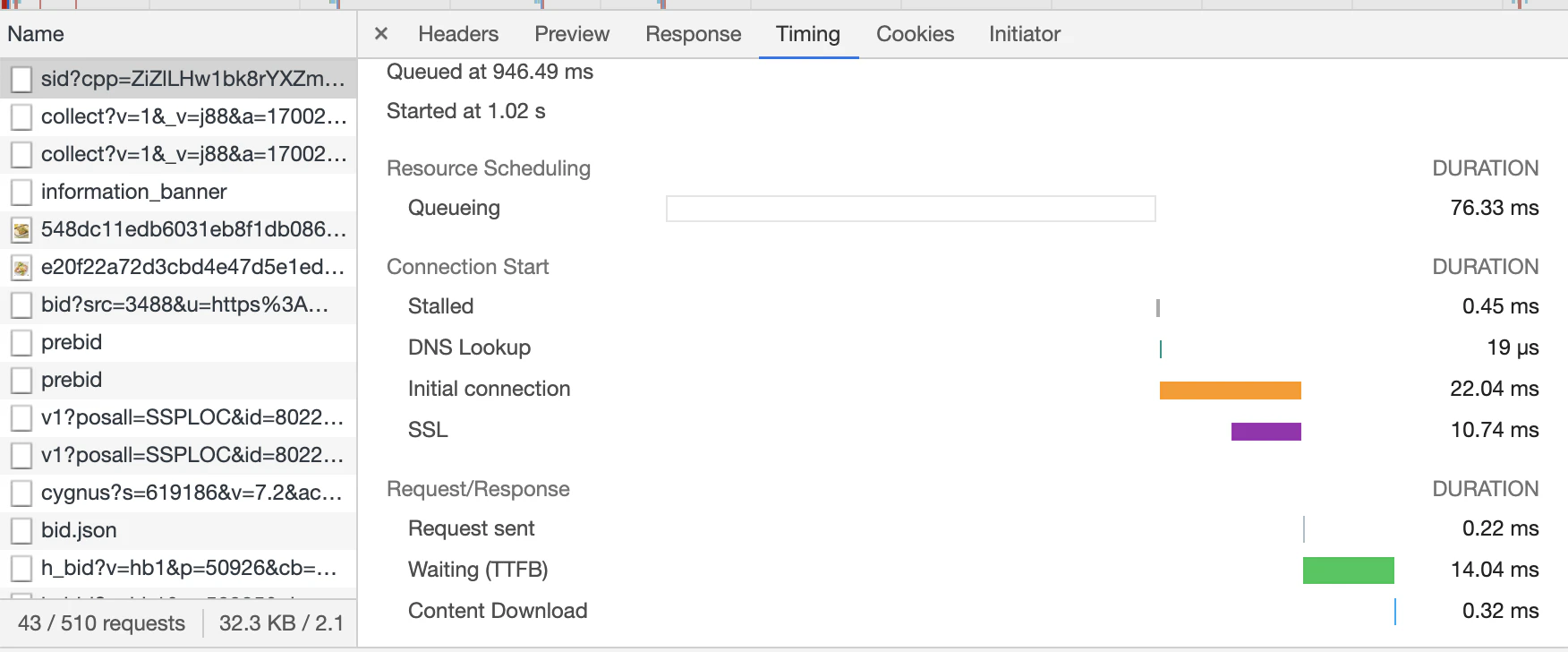Open the Cookies tab
The width and height of the screenshot is (1568, 652).
coord(916,34)
